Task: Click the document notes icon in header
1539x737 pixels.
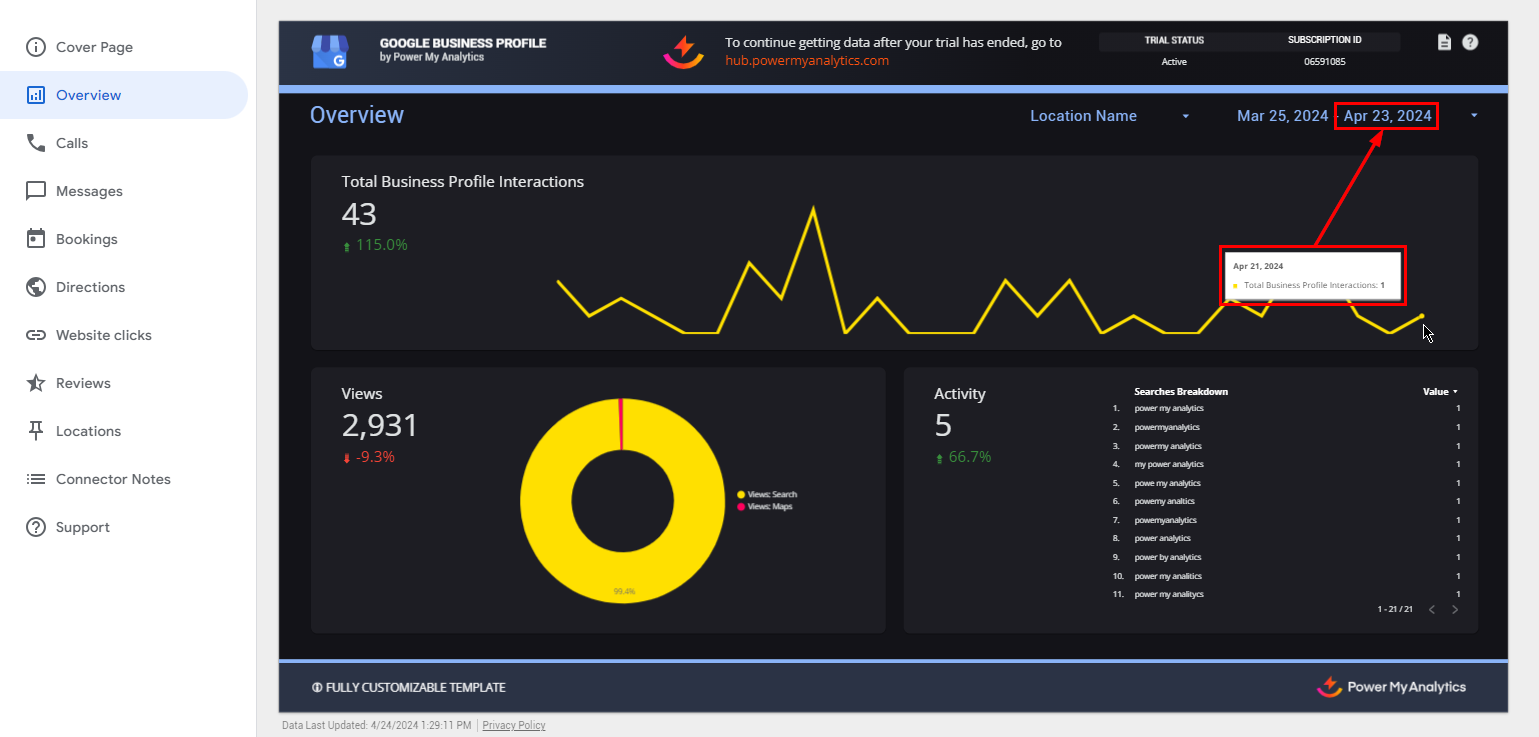Action: coord(1444,42)
